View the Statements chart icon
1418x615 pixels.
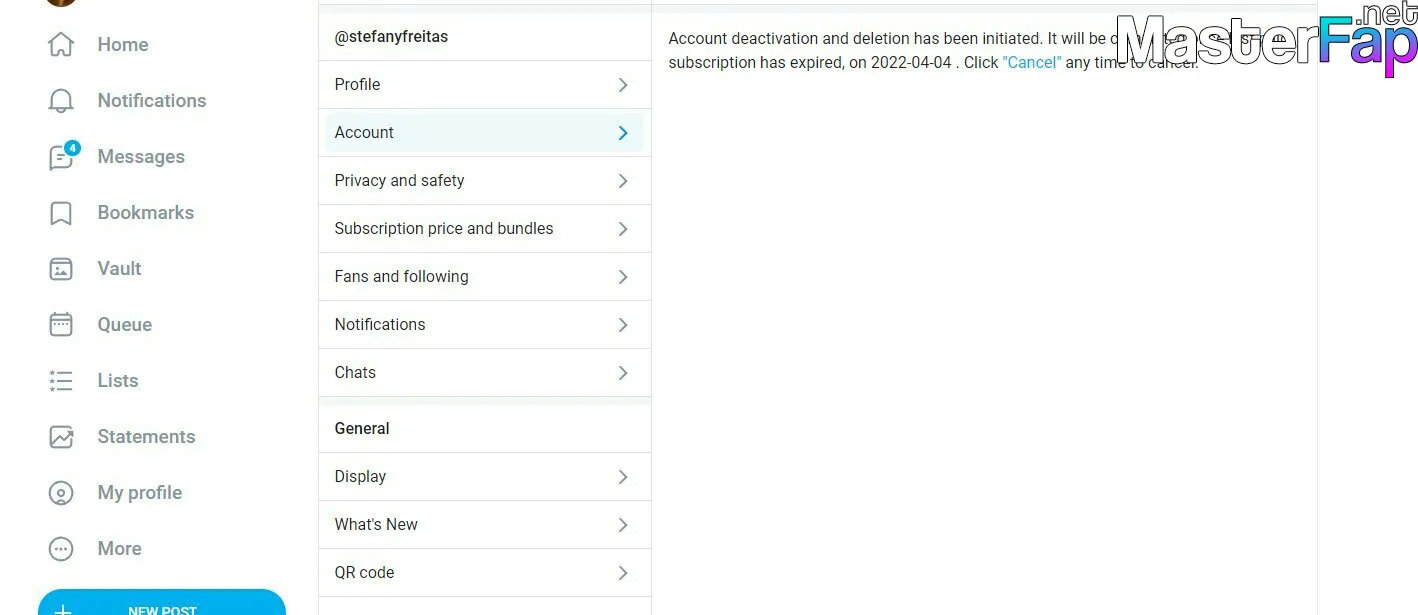[x=61, y=437]
